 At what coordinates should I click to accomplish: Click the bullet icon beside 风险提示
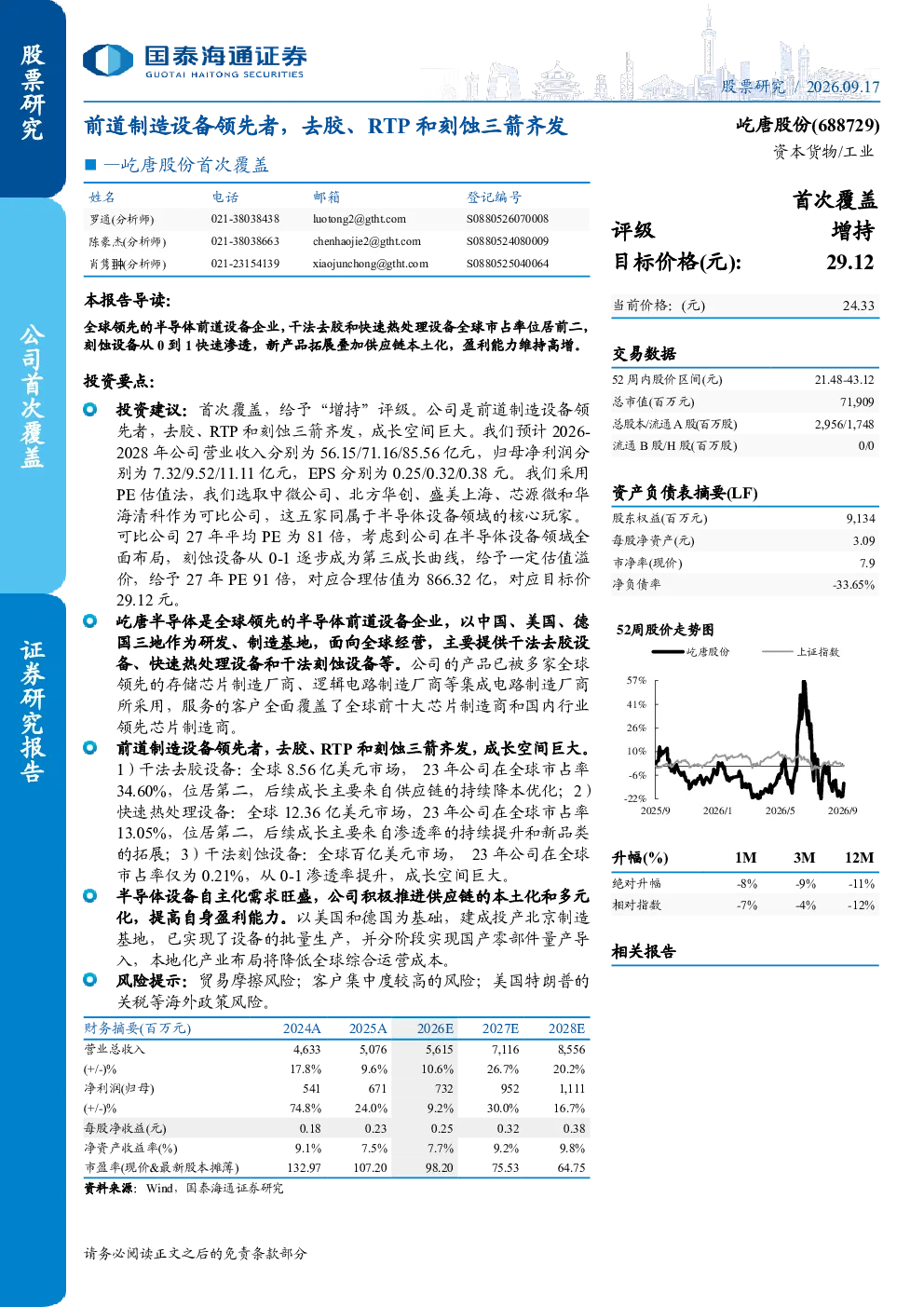90,979
